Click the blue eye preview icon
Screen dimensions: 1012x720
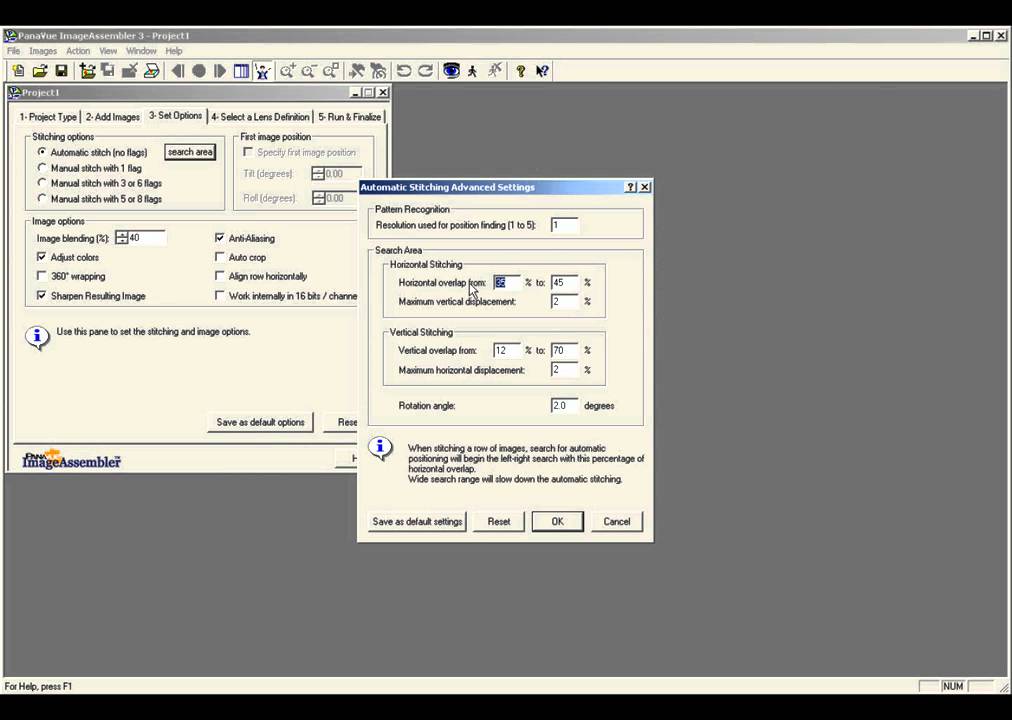451,71
